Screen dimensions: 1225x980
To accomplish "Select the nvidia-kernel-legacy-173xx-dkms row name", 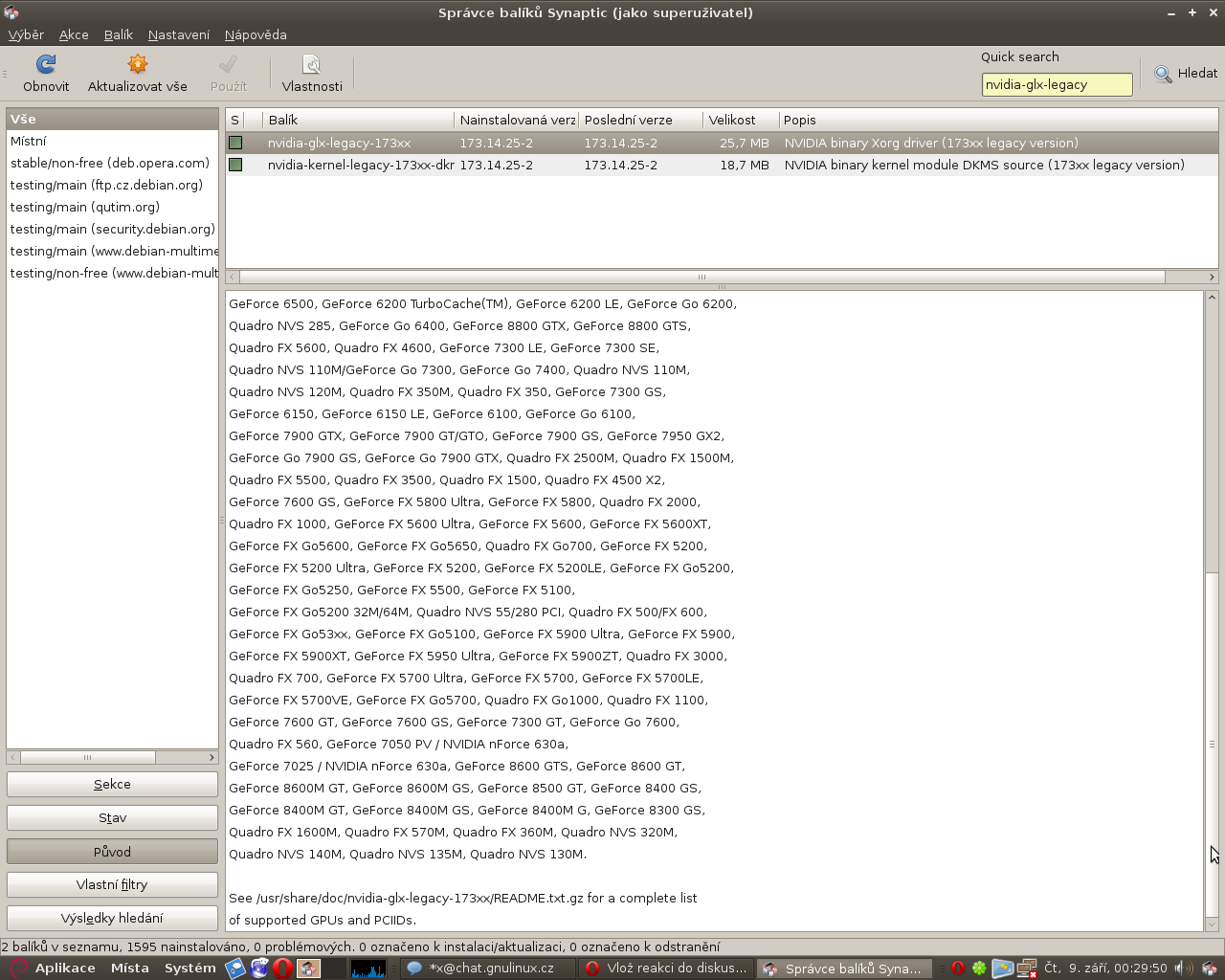I will pos(361,165).
